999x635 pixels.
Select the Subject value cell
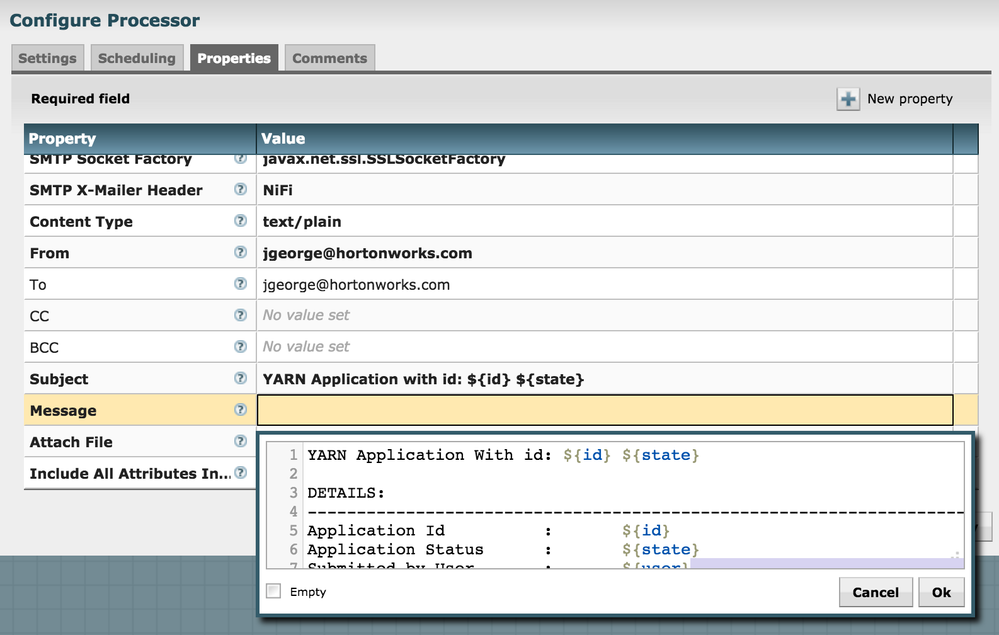coord(604,379)
